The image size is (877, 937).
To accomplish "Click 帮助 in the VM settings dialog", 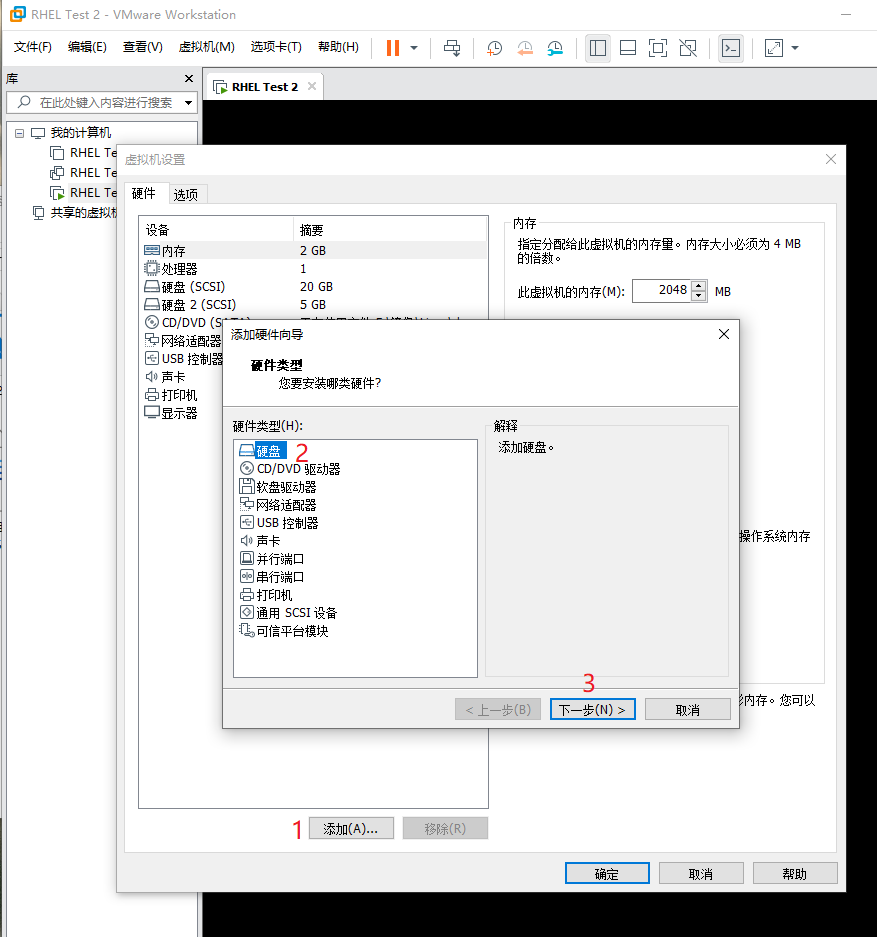I will pos(795,873).
